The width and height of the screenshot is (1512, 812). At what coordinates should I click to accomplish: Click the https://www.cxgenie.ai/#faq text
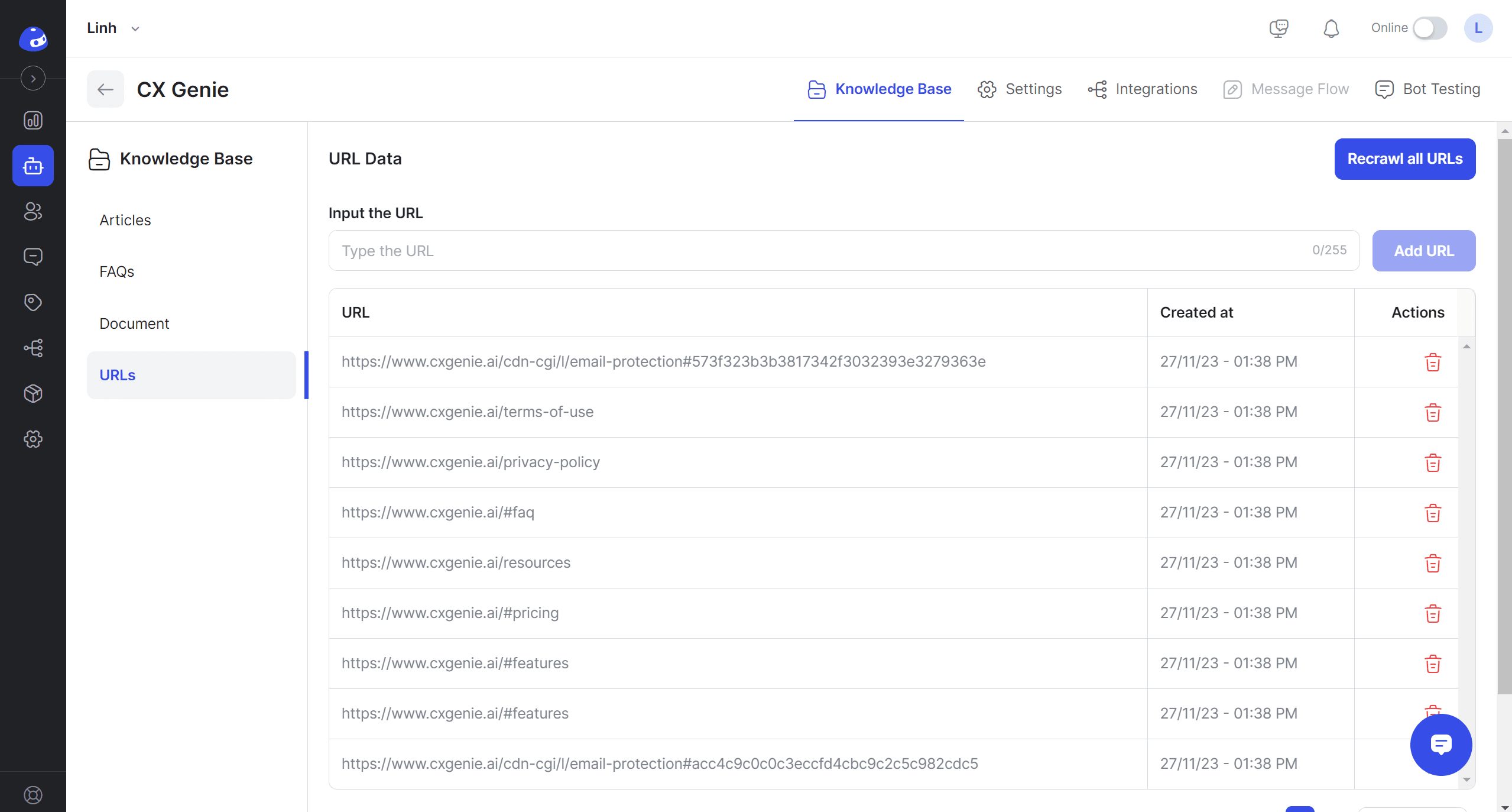[437, 512]
